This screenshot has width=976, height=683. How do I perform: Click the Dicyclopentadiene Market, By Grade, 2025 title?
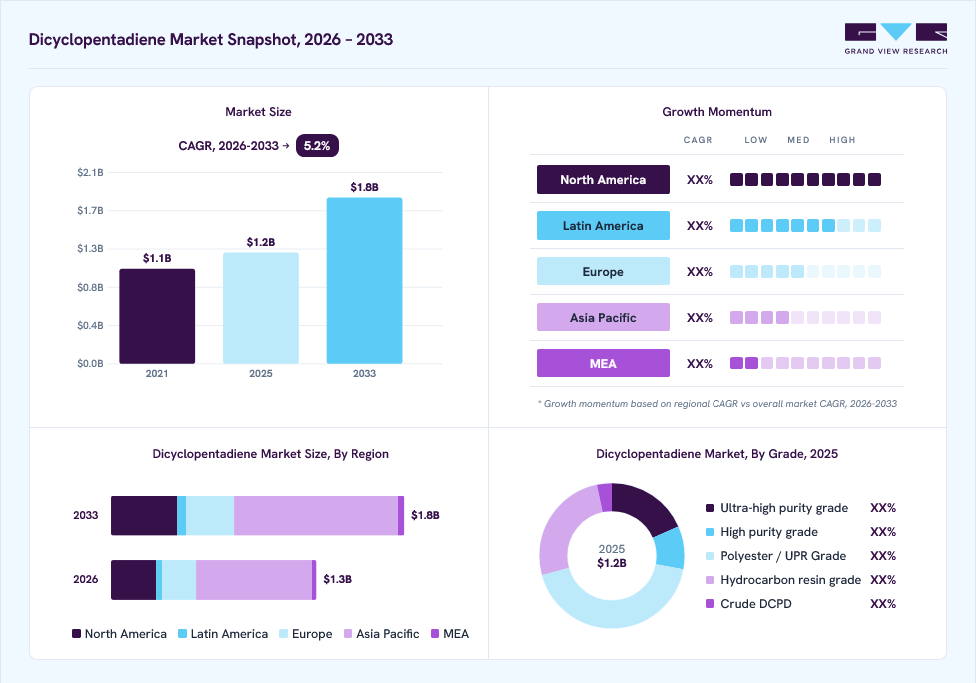pyautogui.click(x=717, y=454)
